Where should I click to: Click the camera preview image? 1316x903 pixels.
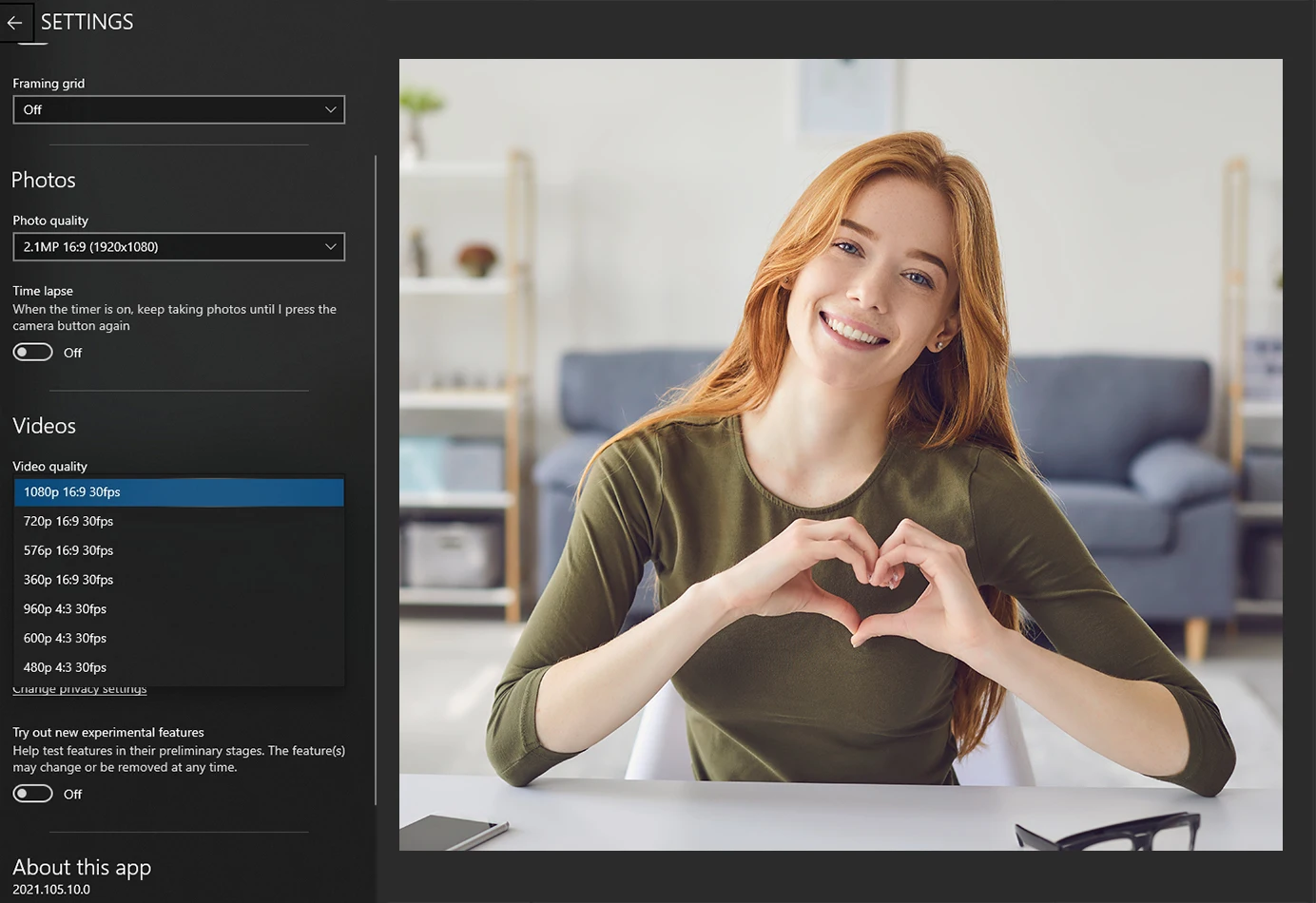tap(841, 454)
